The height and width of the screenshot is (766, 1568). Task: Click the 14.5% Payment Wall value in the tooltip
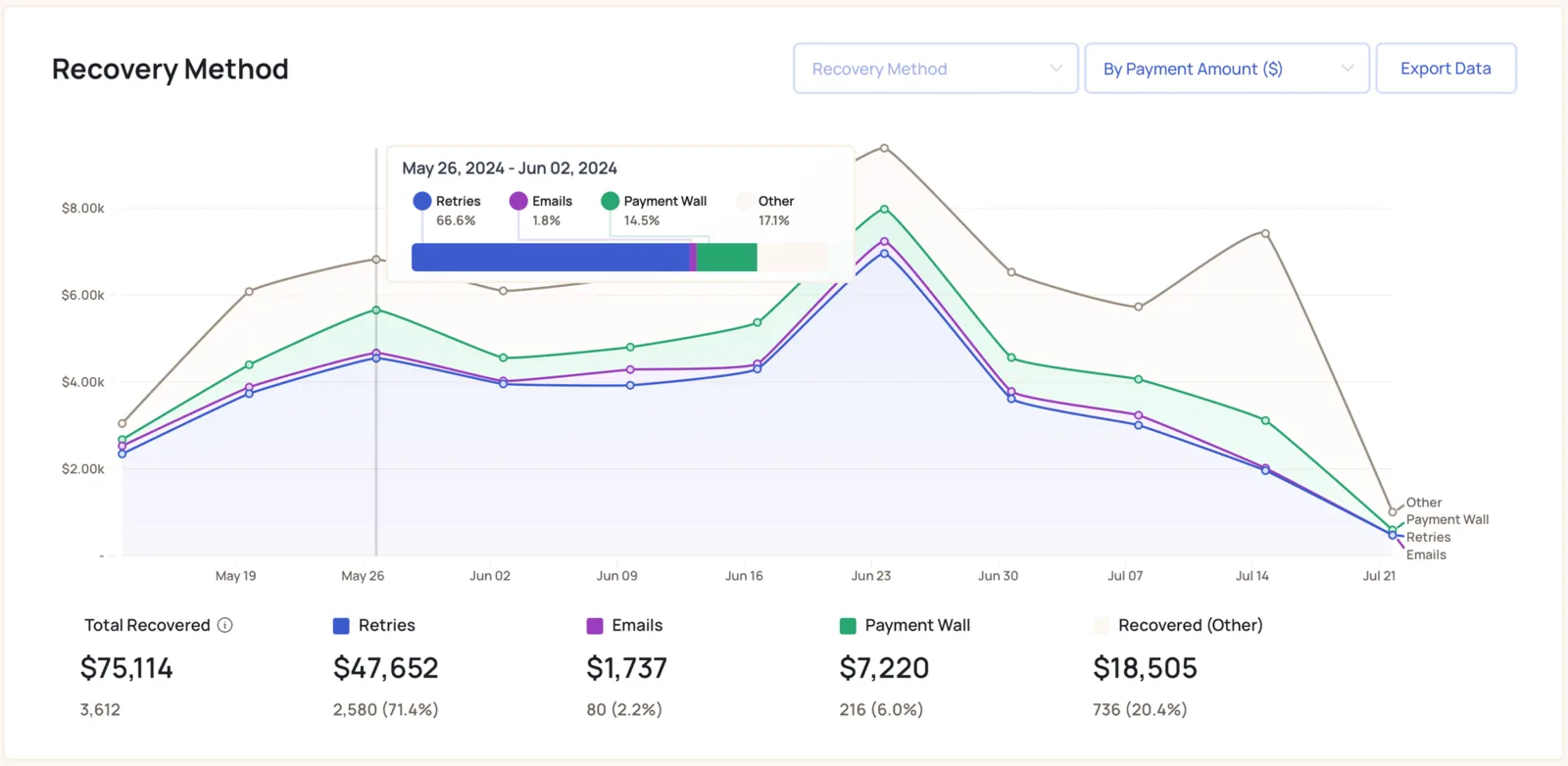tap(642, 220)
